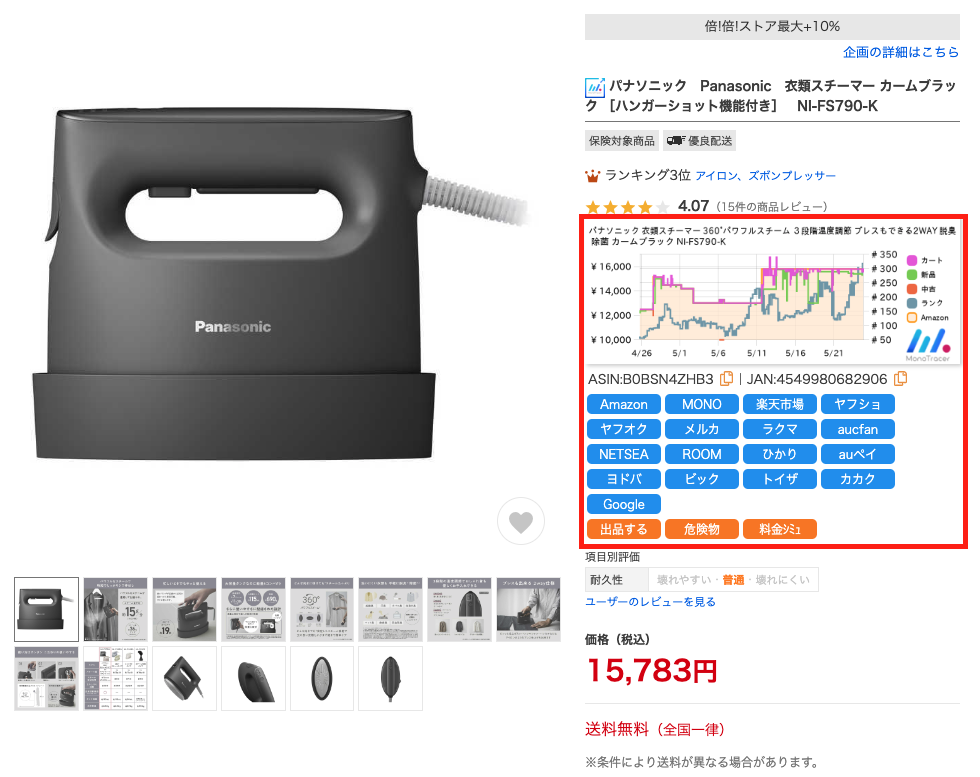Click the MonoTracer icon beside product title
Viewport: 980px width, 777px height.
tap(594, 88)
